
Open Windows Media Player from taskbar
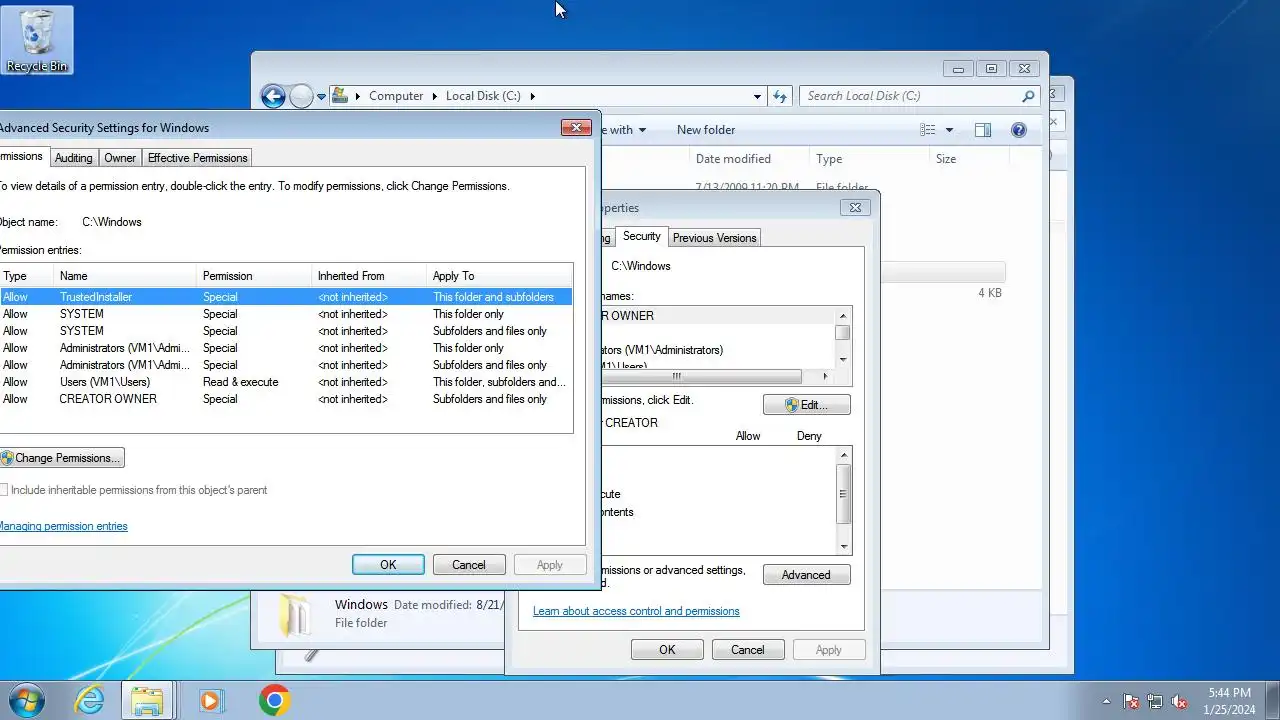211,700
